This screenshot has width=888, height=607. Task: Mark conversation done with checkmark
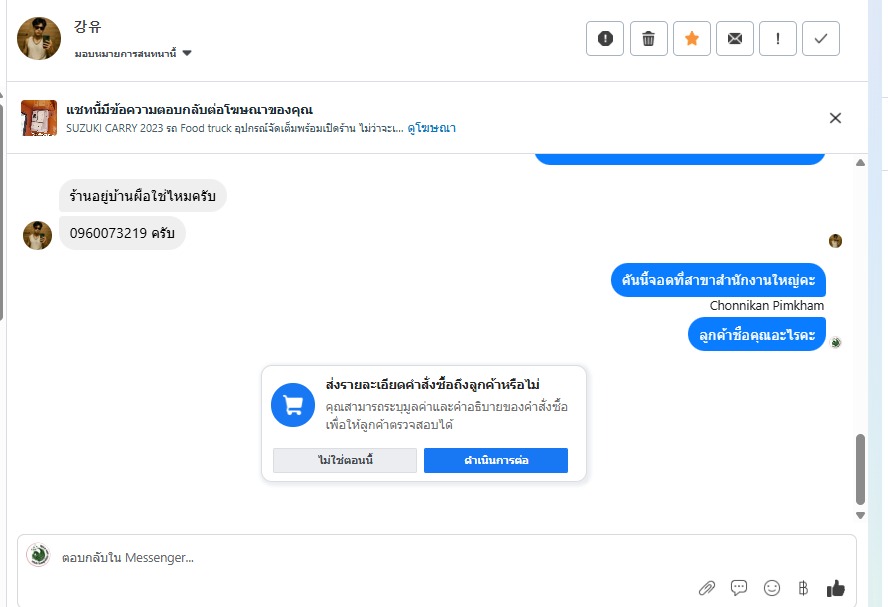pyautogui.click(x=821, y=38)
